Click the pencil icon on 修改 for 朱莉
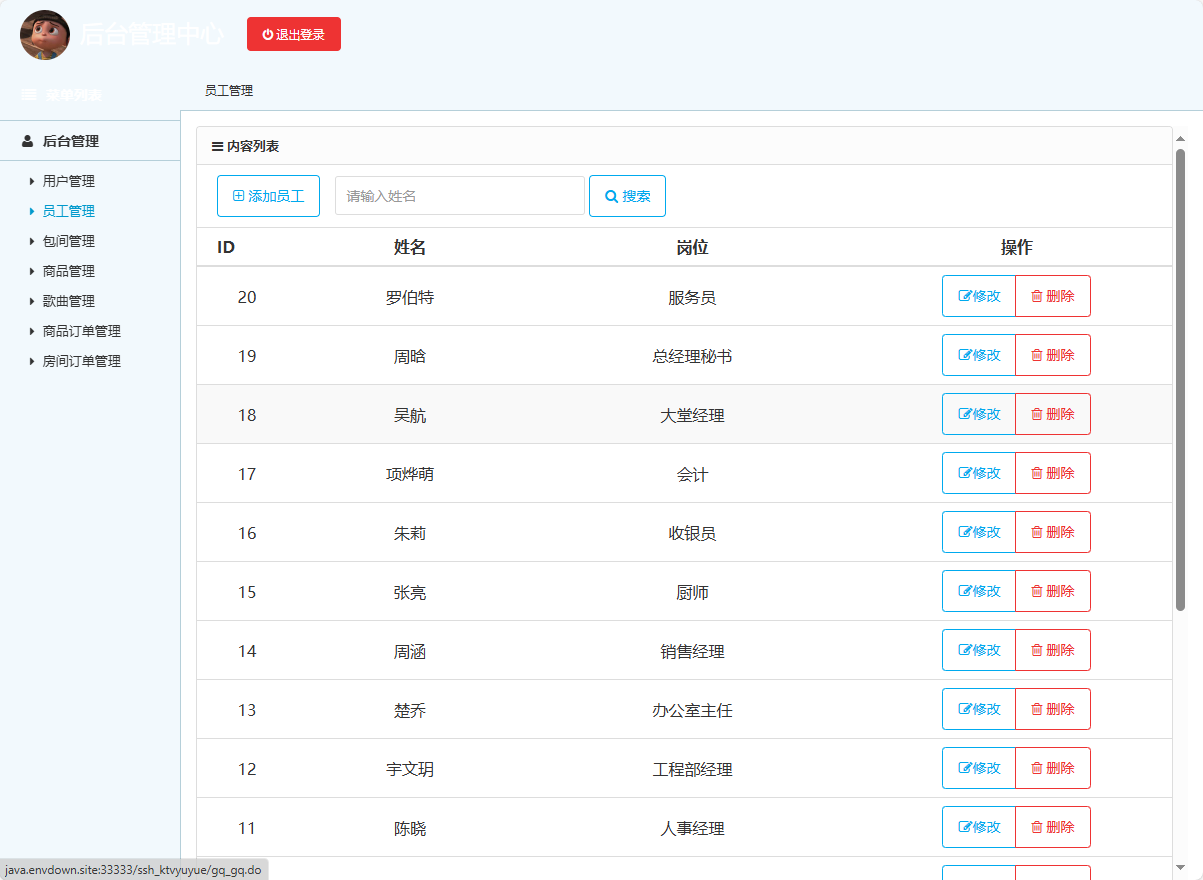Screen dimensions: 1203x880 coord(965,531)
